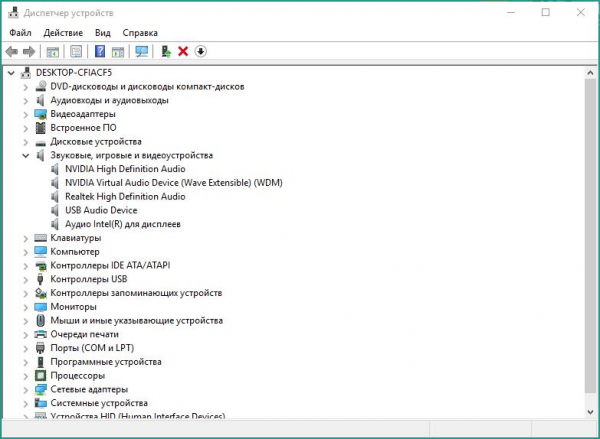This screenshot has width=600, height=439.
Task: Click the Очереди печати printer icon
Action: [x=41, y=335]
